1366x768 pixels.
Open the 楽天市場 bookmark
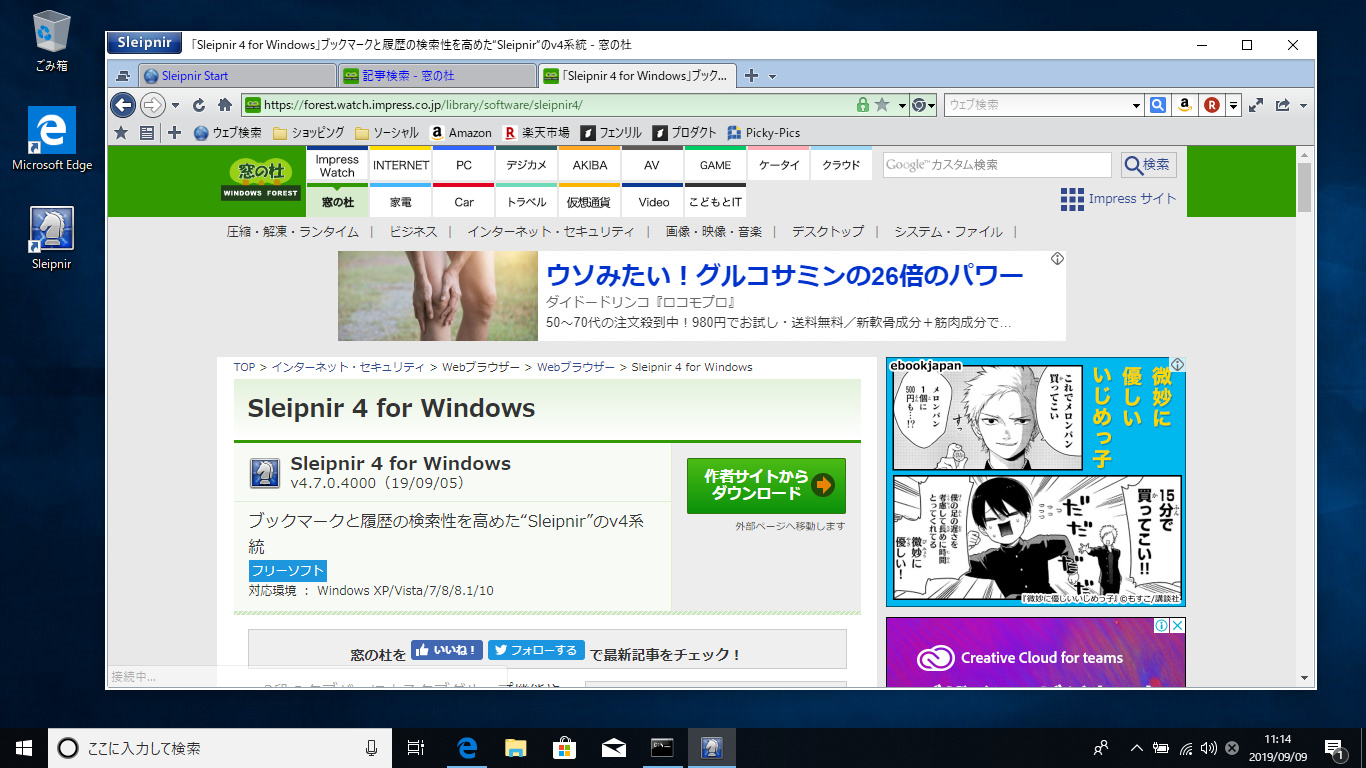pyautogui.click(x=536, y=132)
